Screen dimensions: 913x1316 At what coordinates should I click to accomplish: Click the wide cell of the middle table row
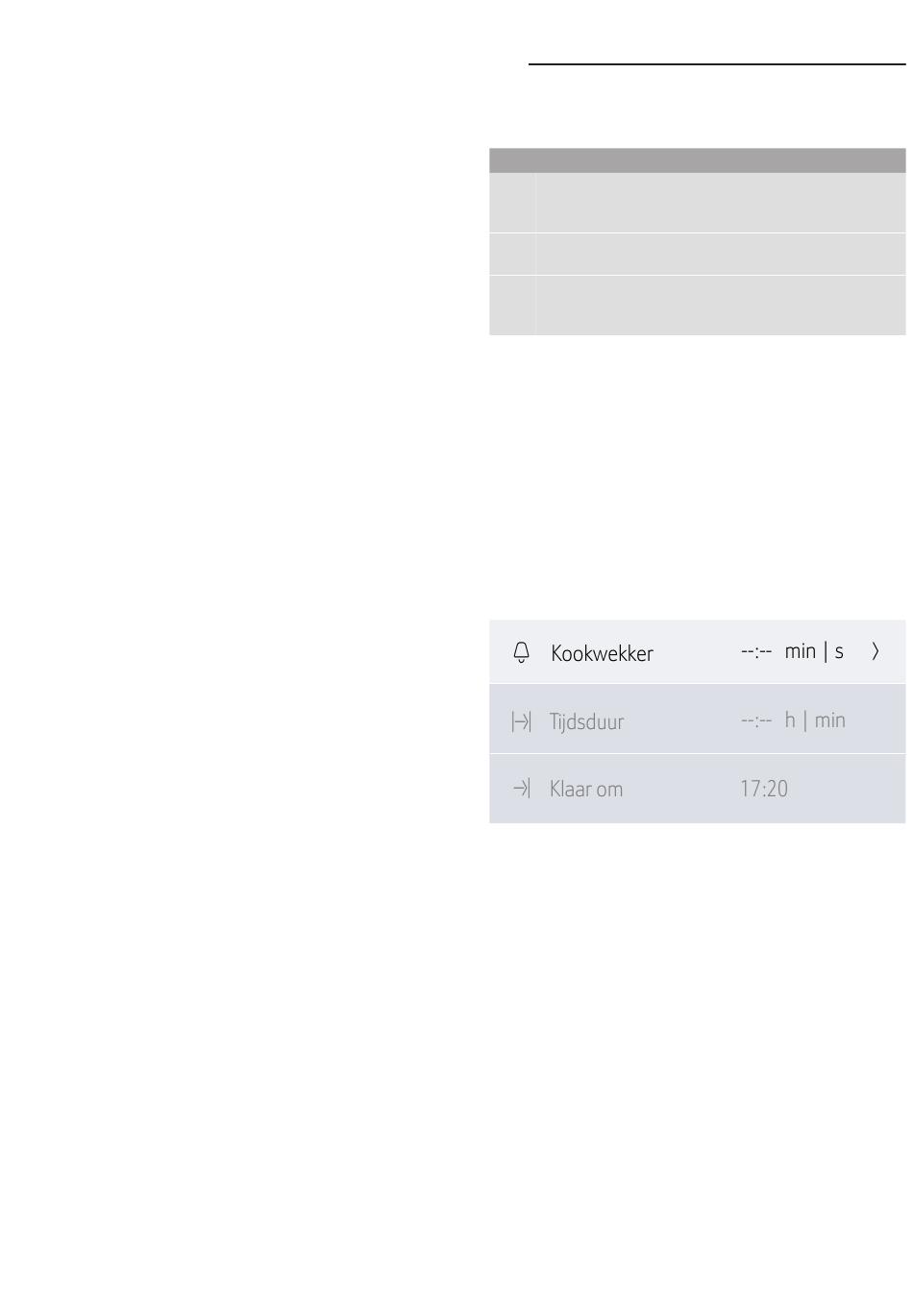tap(721, 254)
